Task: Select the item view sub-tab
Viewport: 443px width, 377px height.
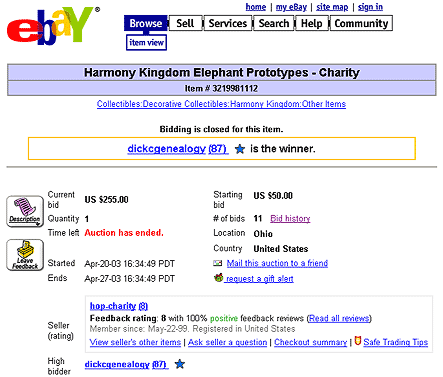Action: pyautogui.click(x=146, y=43)
